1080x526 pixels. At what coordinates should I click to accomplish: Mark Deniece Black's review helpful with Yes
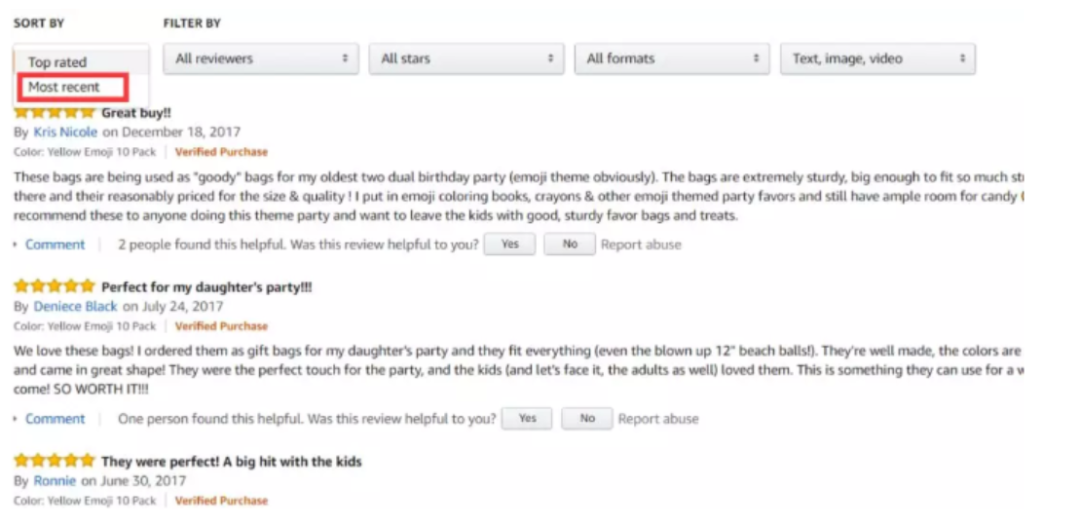click(527, 419)
